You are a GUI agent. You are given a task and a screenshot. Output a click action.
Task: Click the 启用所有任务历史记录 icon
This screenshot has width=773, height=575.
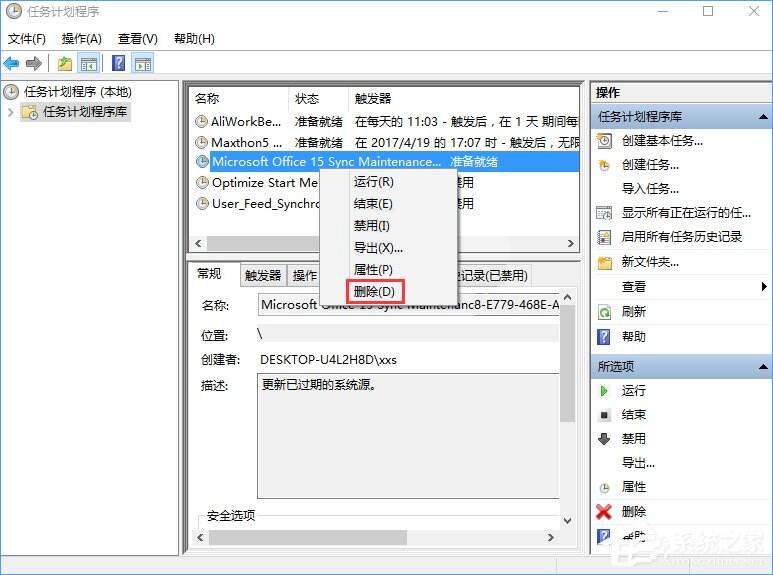(x=604, y=237)
